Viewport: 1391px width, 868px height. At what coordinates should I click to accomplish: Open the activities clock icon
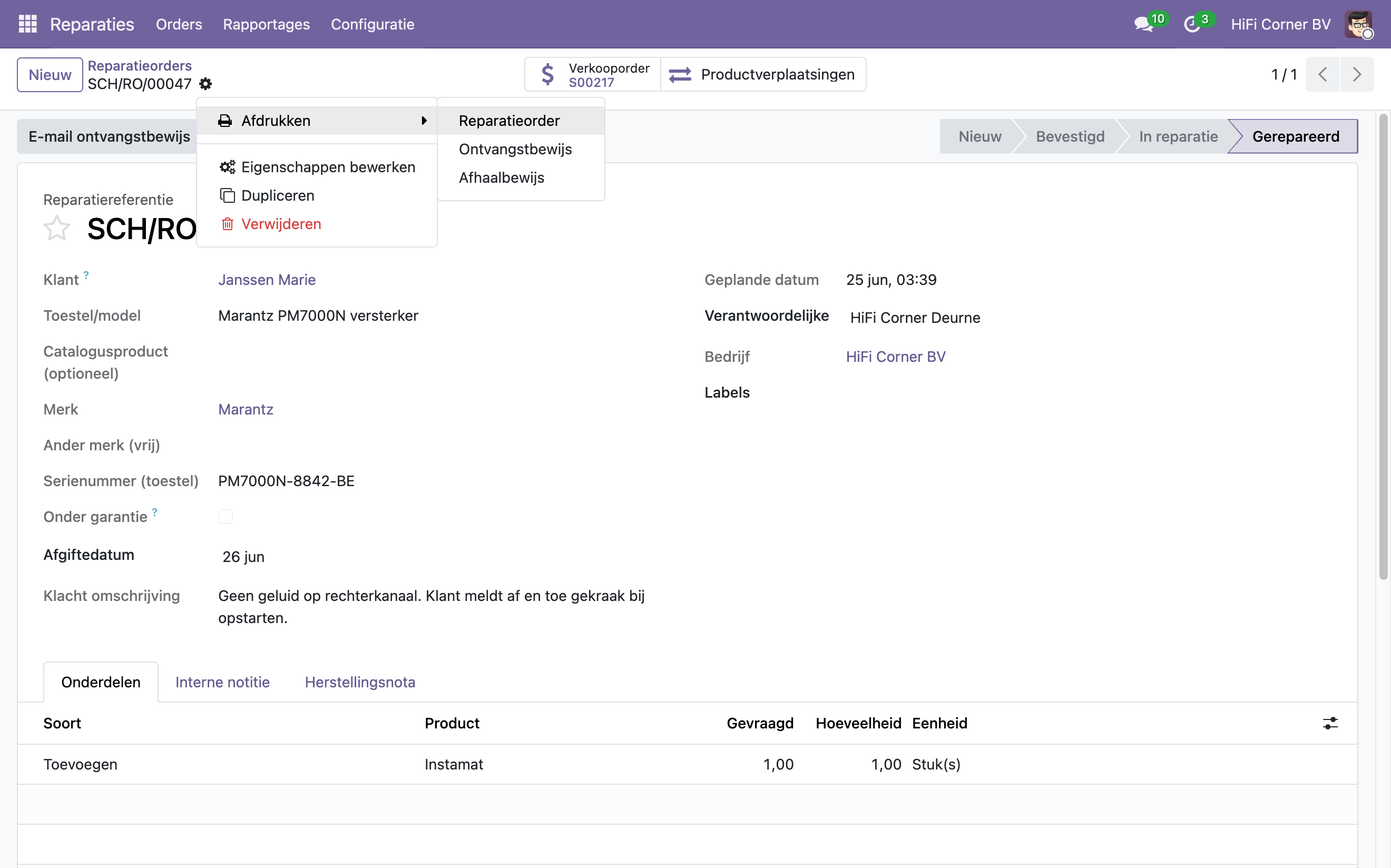[1192, 24]
